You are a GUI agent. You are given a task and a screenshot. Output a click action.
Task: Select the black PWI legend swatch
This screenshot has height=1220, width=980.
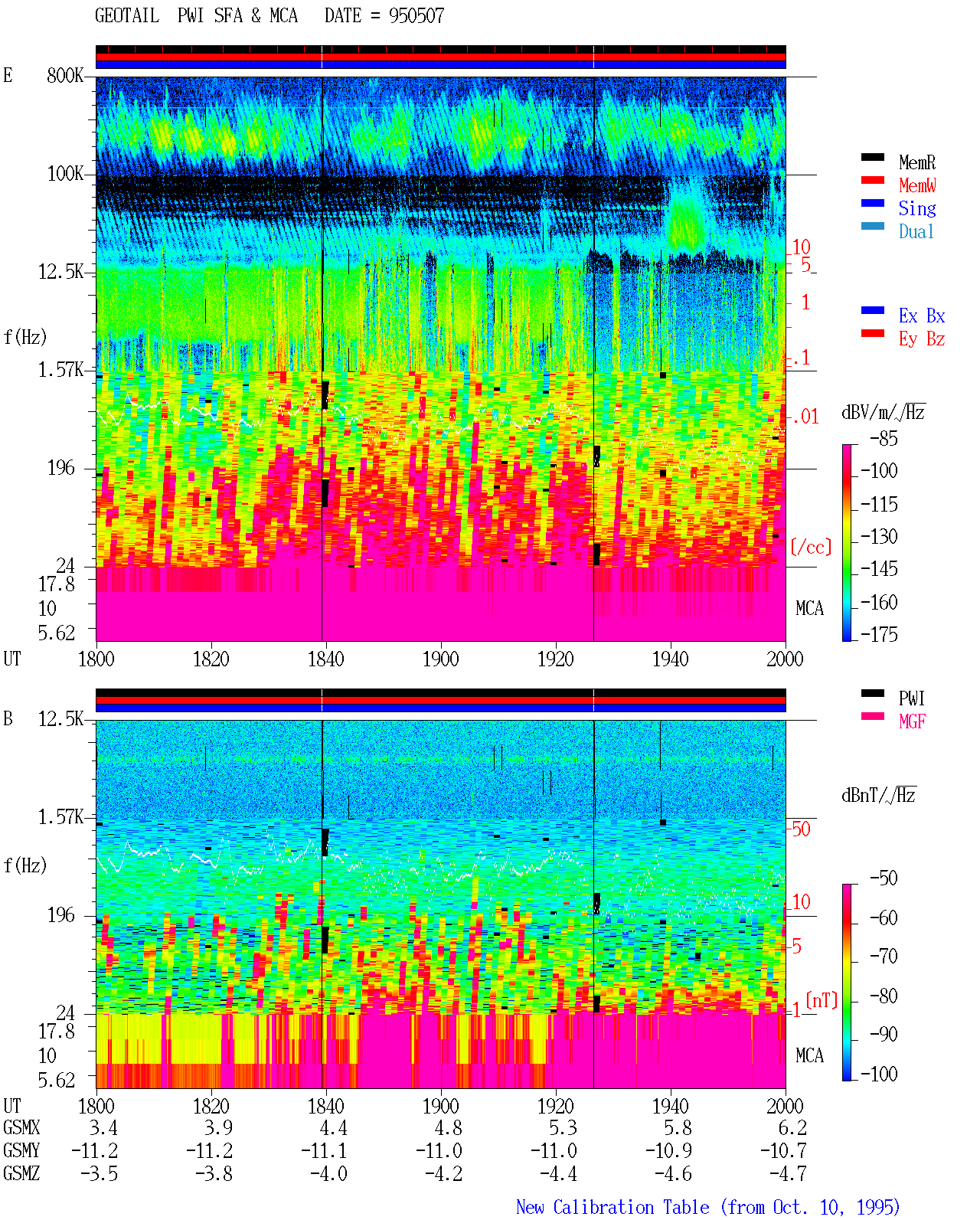(x=873, y=693)
